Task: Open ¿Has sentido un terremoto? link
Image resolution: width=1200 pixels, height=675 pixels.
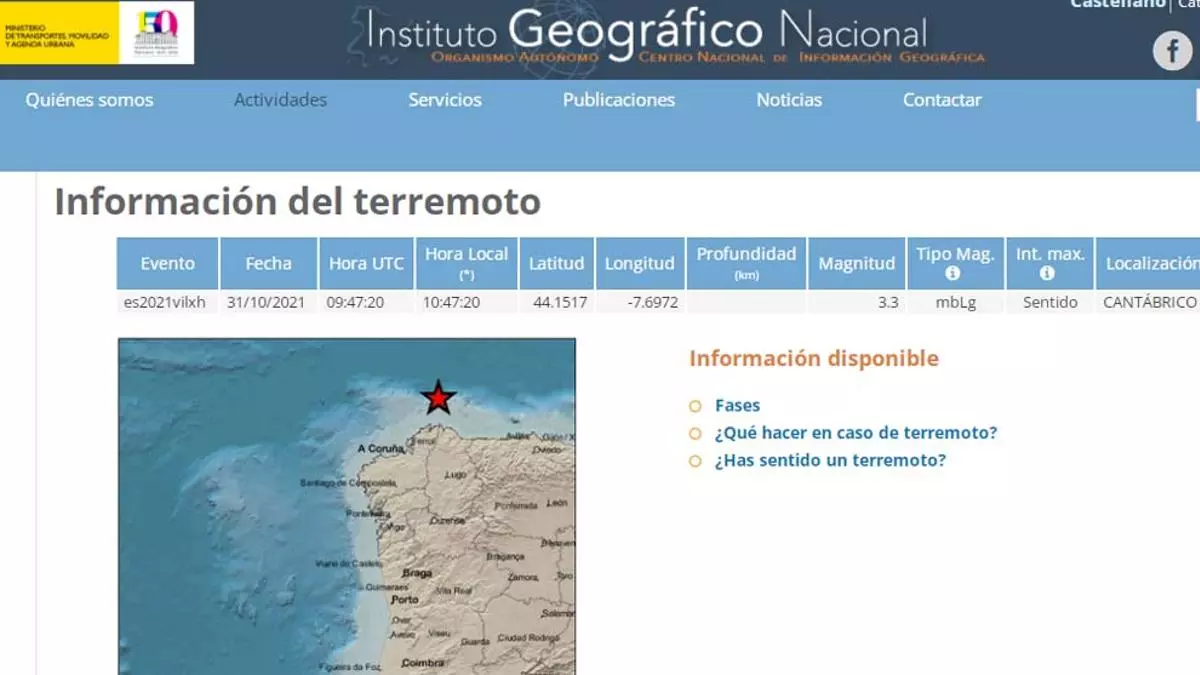Action: [x=829, y=460]
